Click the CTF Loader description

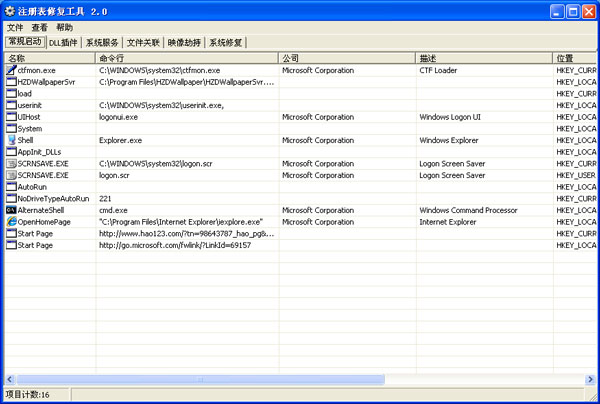click(x=438, y=70)
